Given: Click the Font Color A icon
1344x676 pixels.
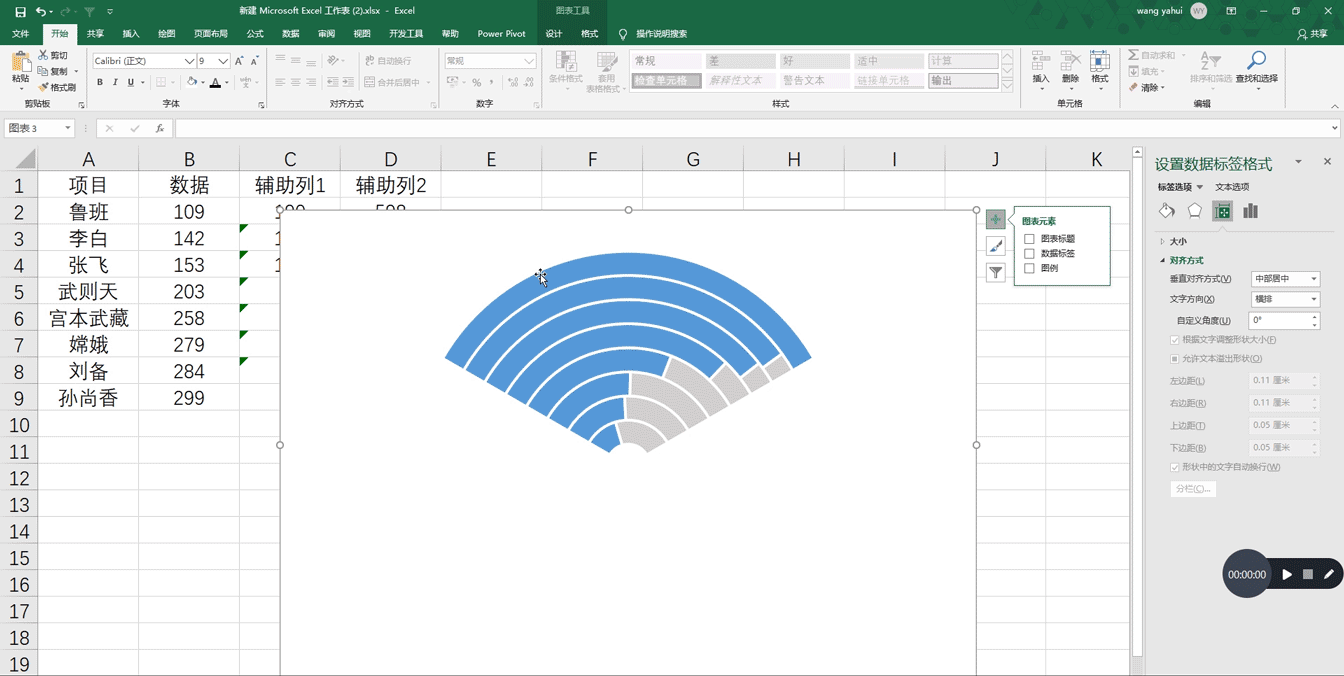Looking at the screenshot, I should coord(215,83).
